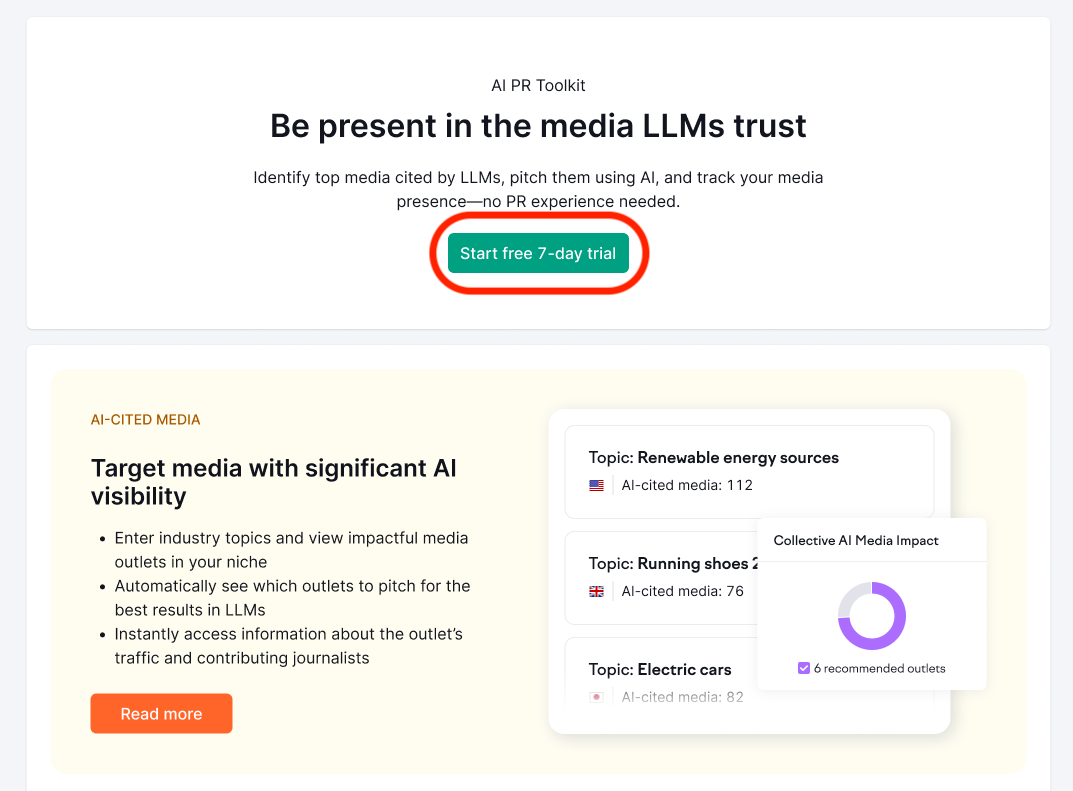Image resolution: width=1073 pixels, height=791 pixels.
Task: Select the Electric cars topic card
Action: pos(660,672)
